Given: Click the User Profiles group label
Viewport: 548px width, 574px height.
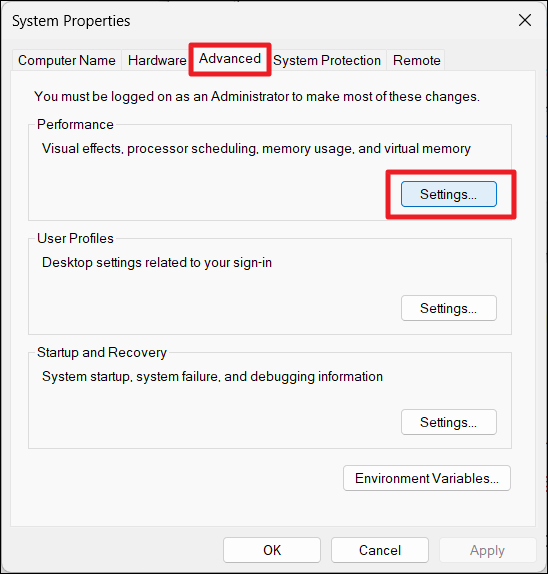Looking at the screenshot, I should pyautogui.click(x=75, y=238).
